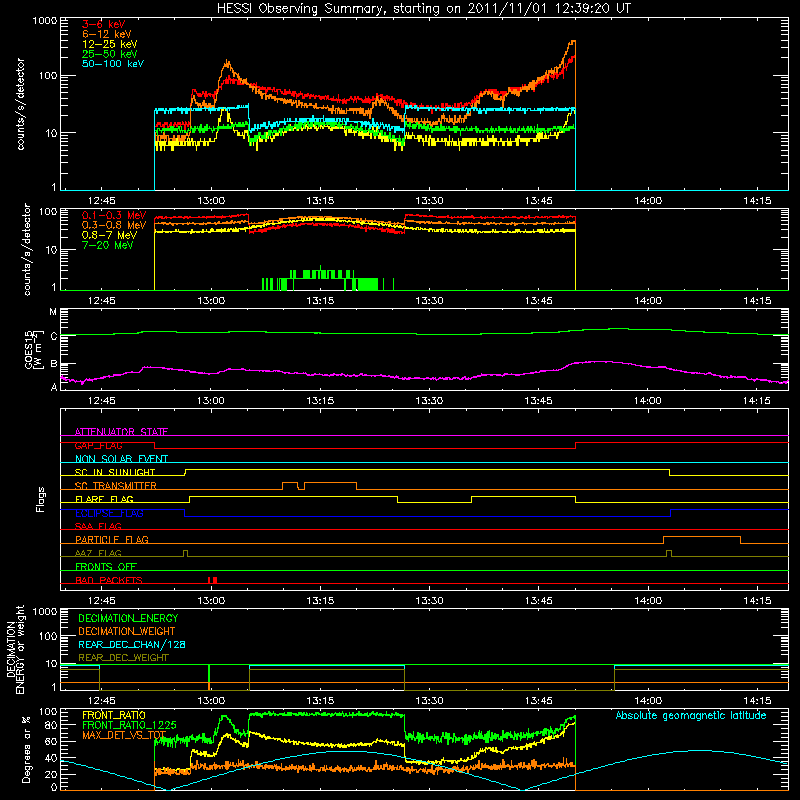Click the GOES15 W m-2 axis label
Screen dimensions: 800x800
pyautogui.click(x=34, y=349)
